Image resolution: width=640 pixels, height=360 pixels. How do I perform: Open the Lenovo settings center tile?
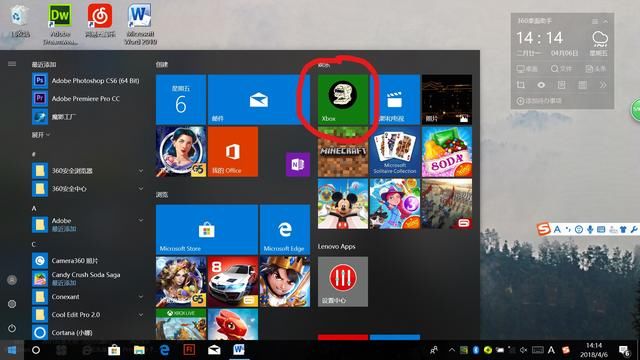pyautogui.click(x=343, y=282)
